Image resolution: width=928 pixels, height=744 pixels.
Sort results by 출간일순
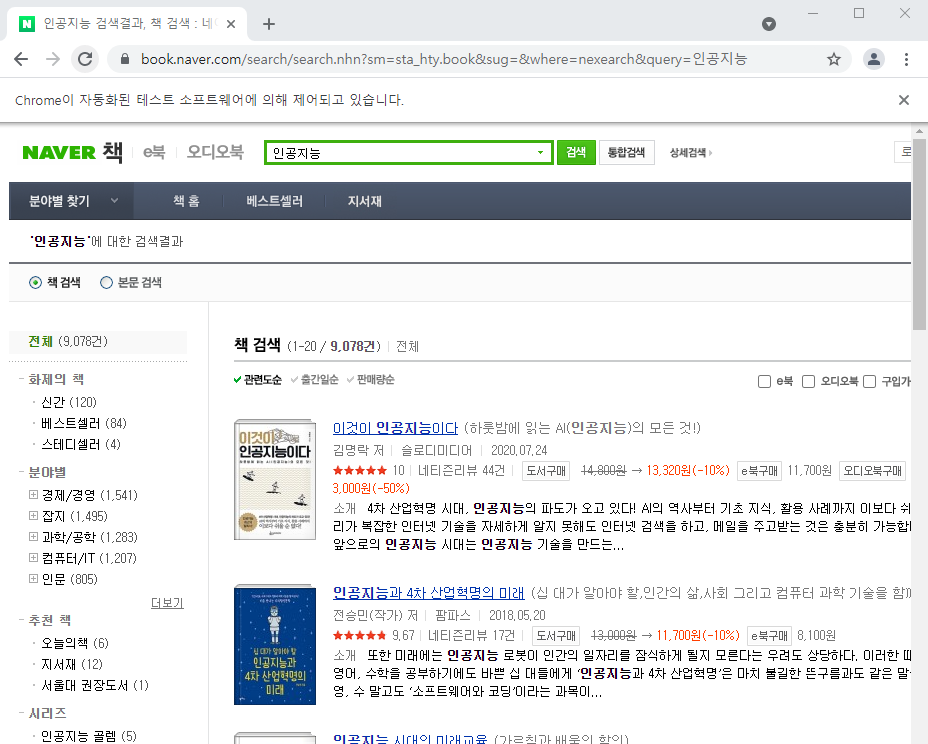(x=315, y=379)
